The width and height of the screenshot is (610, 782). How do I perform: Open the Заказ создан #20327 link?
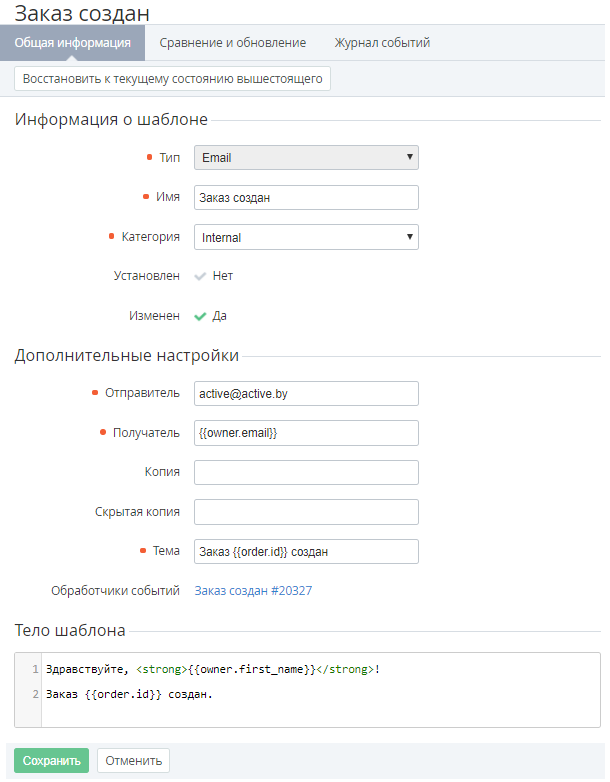click(x=253, y=591)
